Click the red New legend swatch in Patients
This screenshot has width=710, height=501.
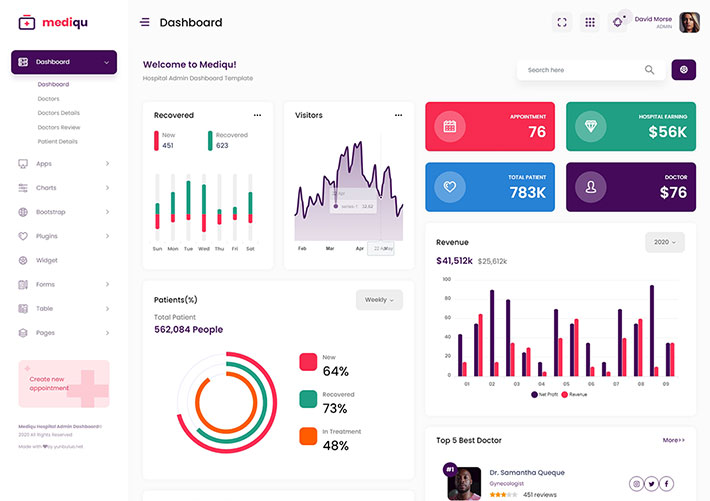coord(308,362)
